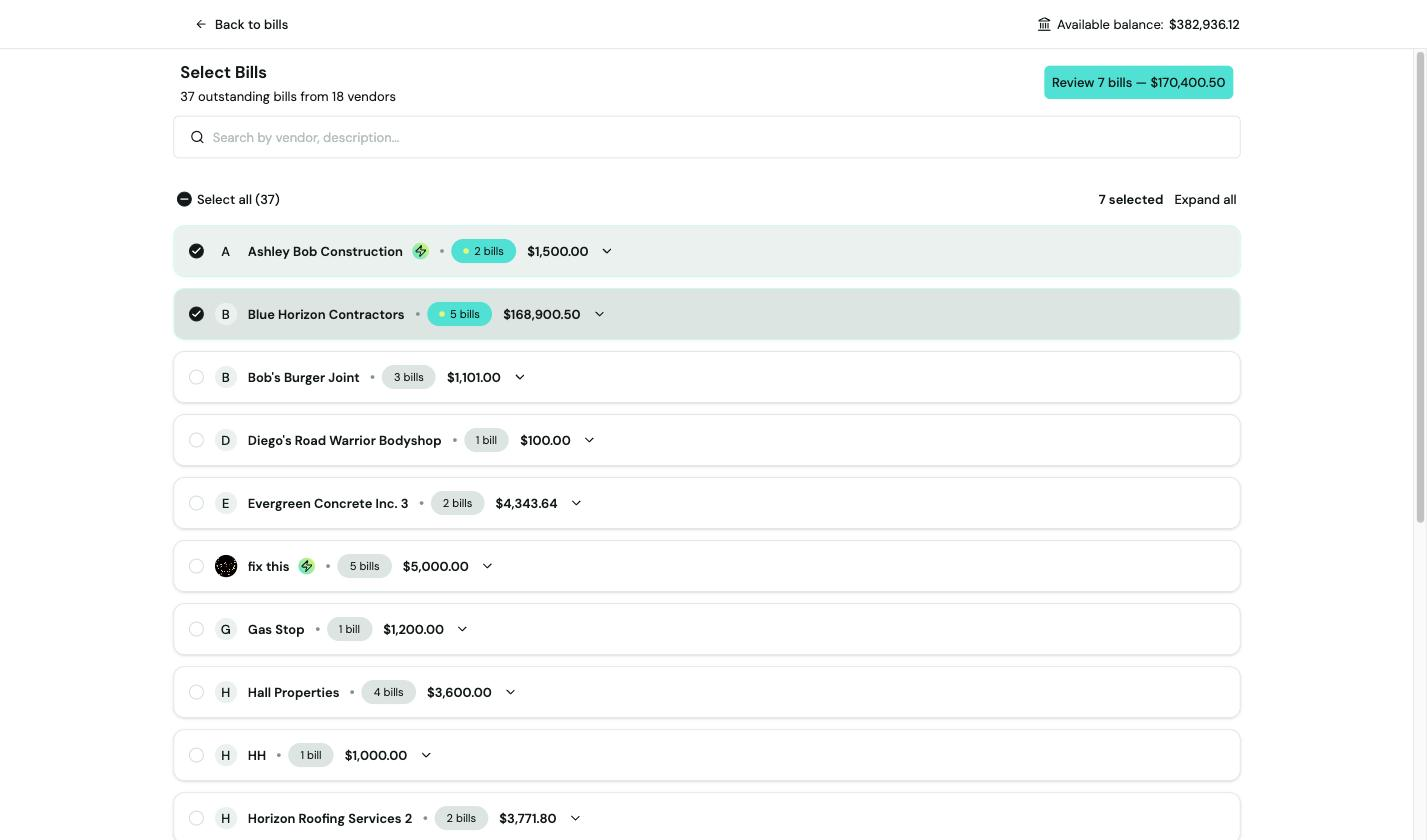Viewport: 1427px width, 840px height.
Task: Select the Hall Properties checkbox
Action: click(196, 692)
